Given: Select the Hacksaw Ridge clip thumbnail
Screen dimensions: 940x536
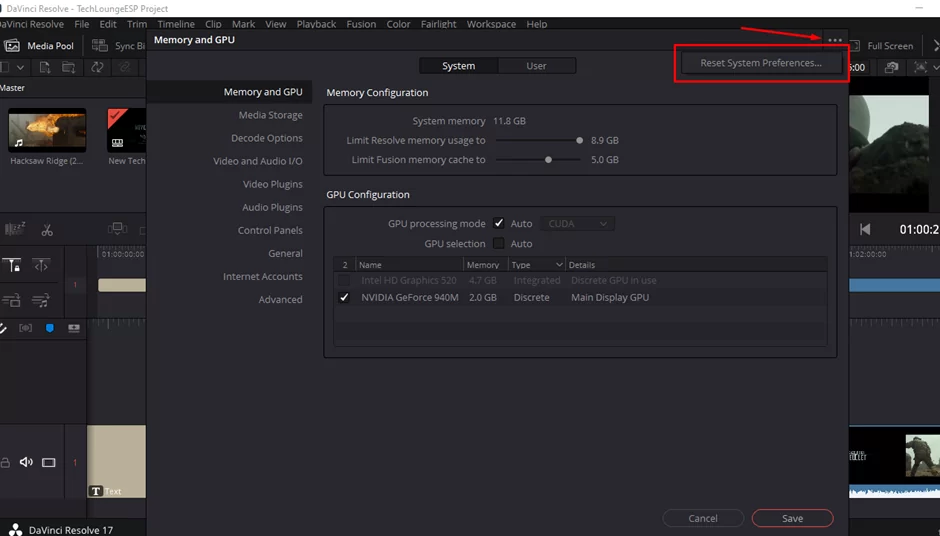Looking at the screenshot, I should tap(47, 130).
